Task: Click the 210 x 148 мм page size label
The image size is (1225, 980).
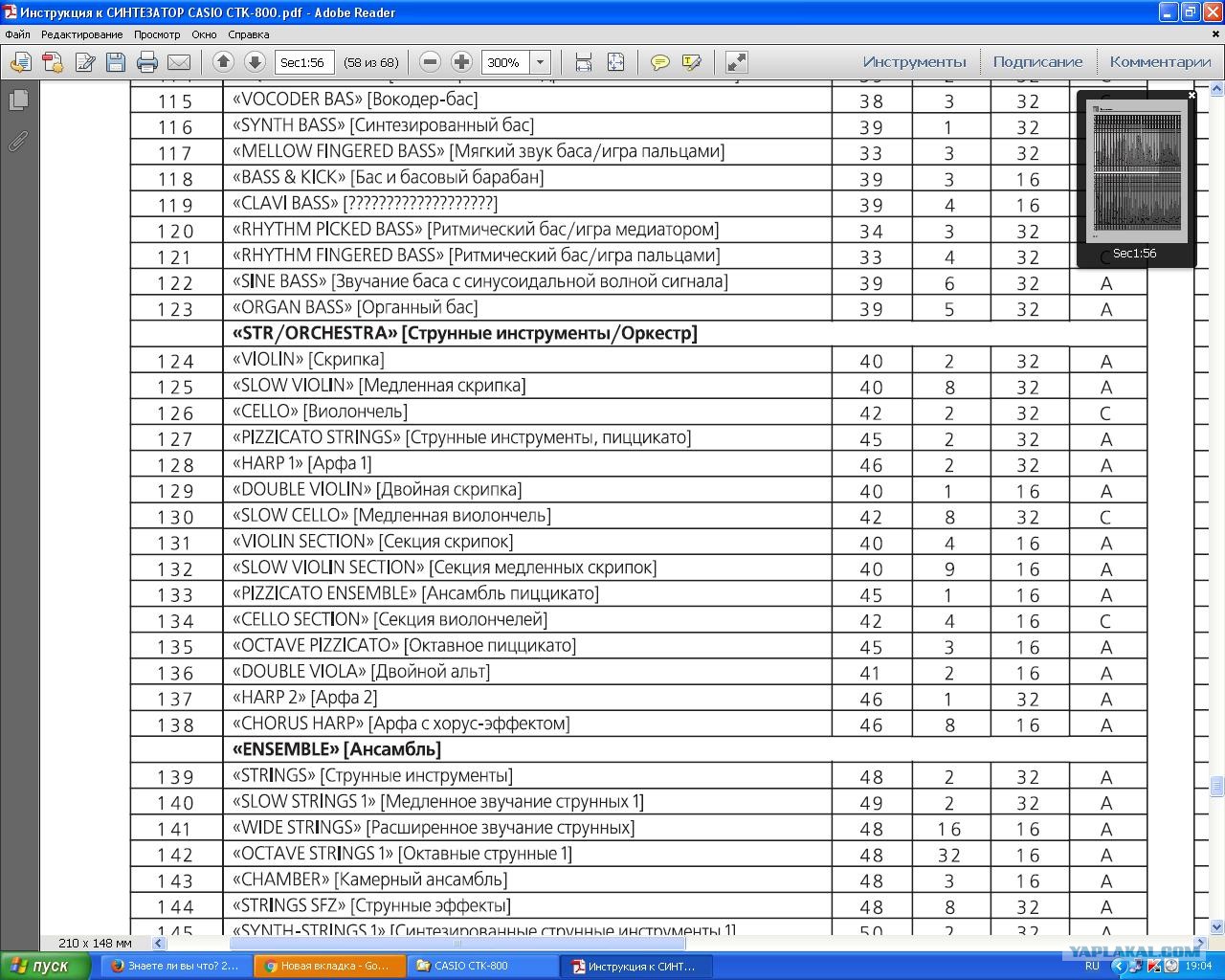Action: point(95,944)
